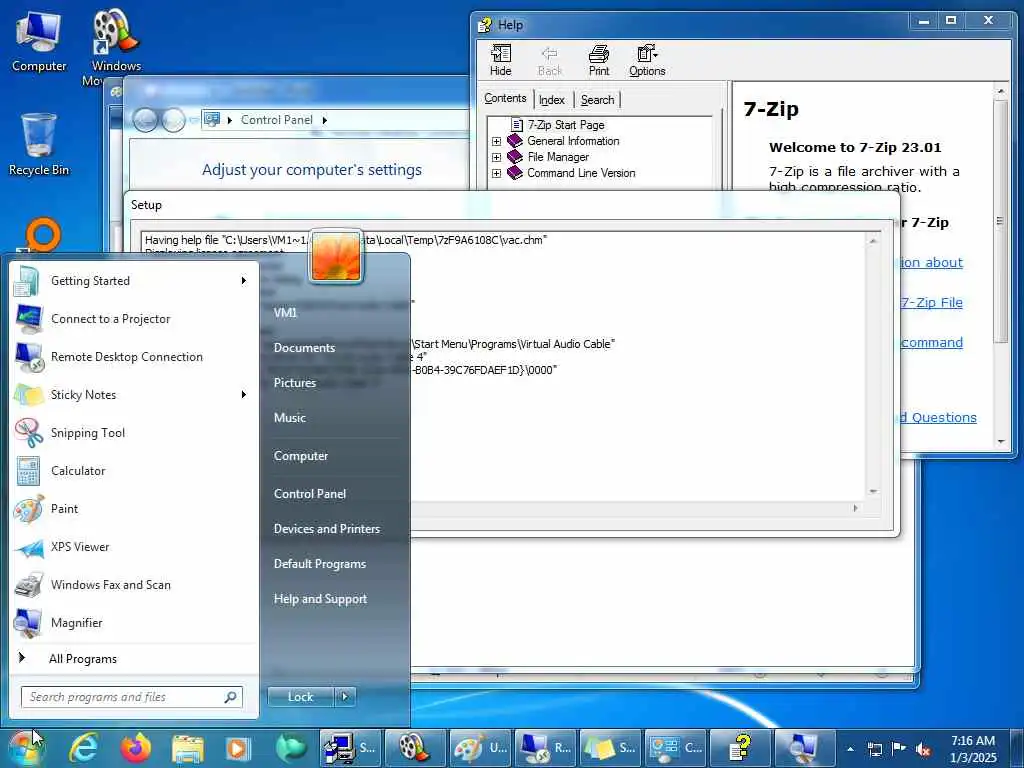Open Pictures from Start menu
Image resolution: width=1024 pixels, height=768 pixels.
pyautogui.click(x=295, y=383)
